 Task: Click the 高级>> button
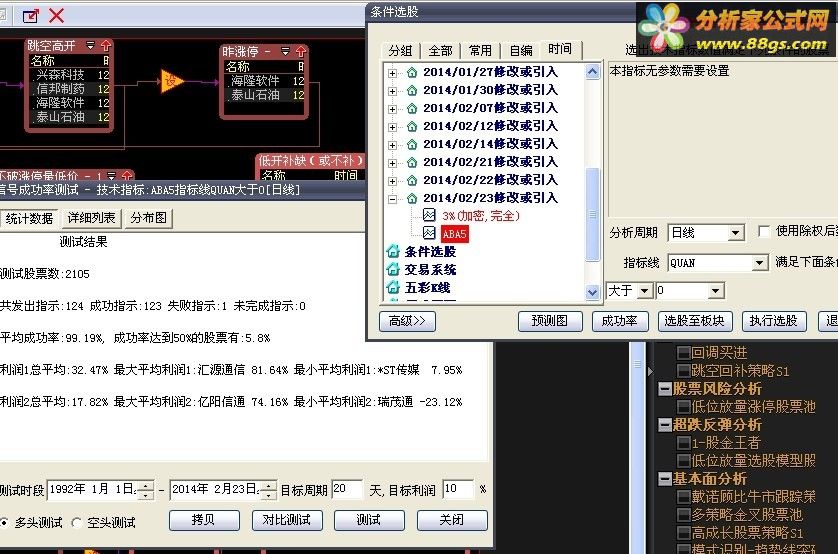pyautogui.click(x=407, y=321)
